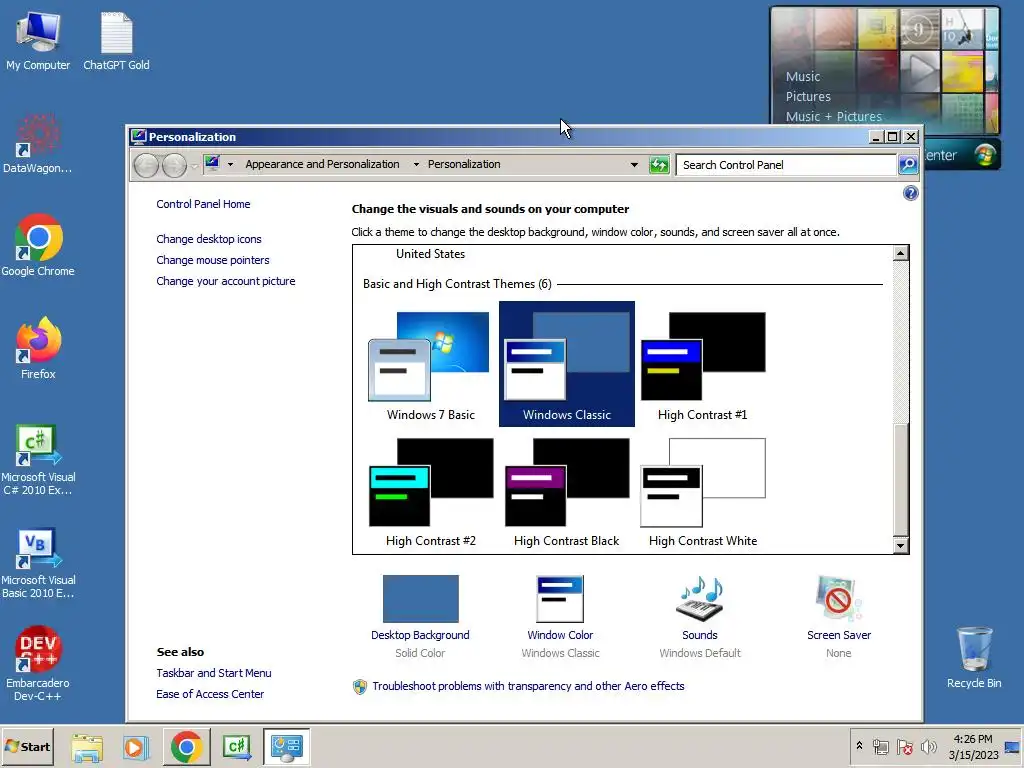1024x768 pixels.
Task: Select the High Contrast #1 theme
Action: pyautogui.click(x=703, y=364)
